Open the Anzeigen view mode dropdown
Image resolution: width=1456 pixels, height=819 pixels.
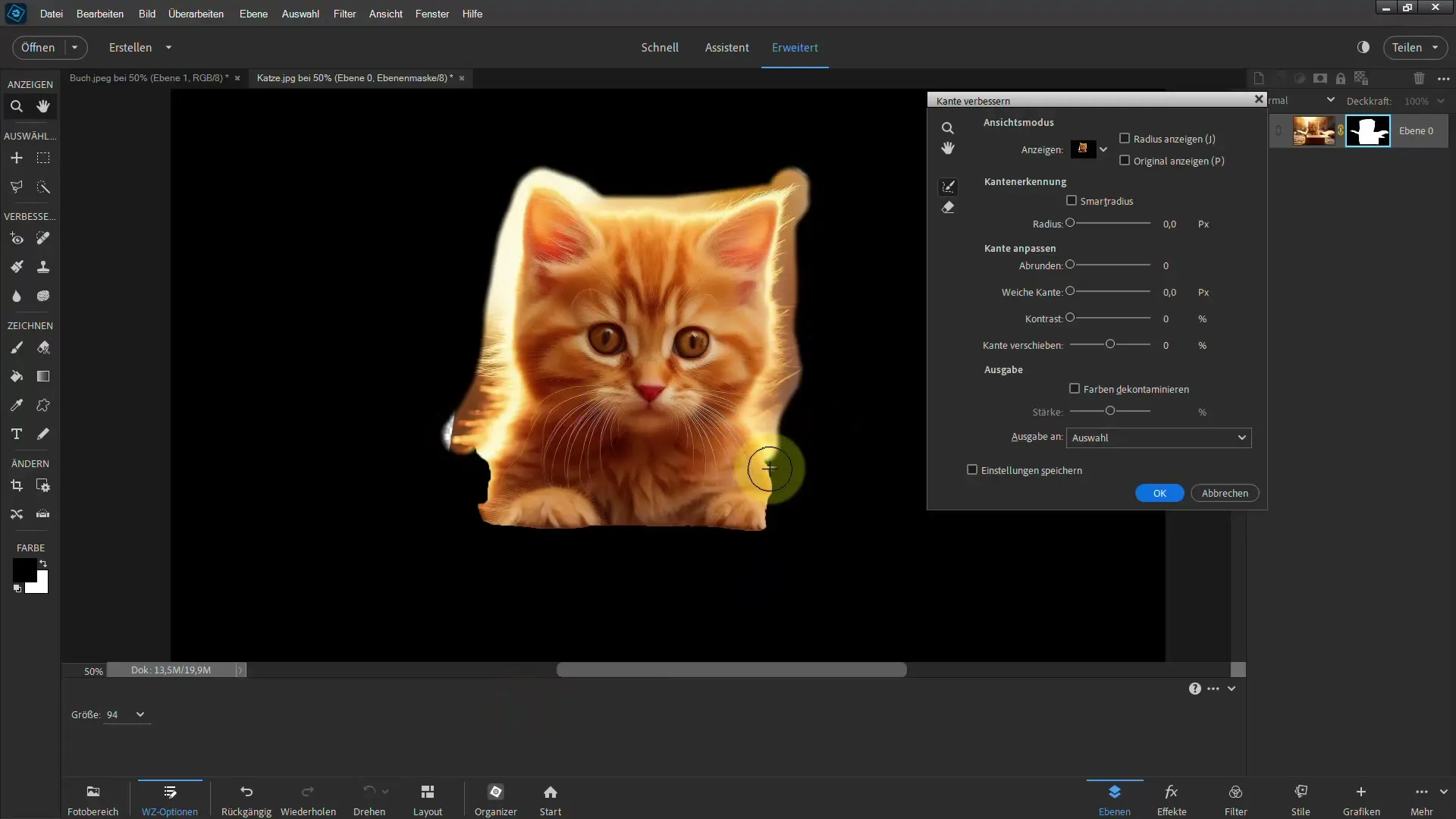(x=1103, y=149)
